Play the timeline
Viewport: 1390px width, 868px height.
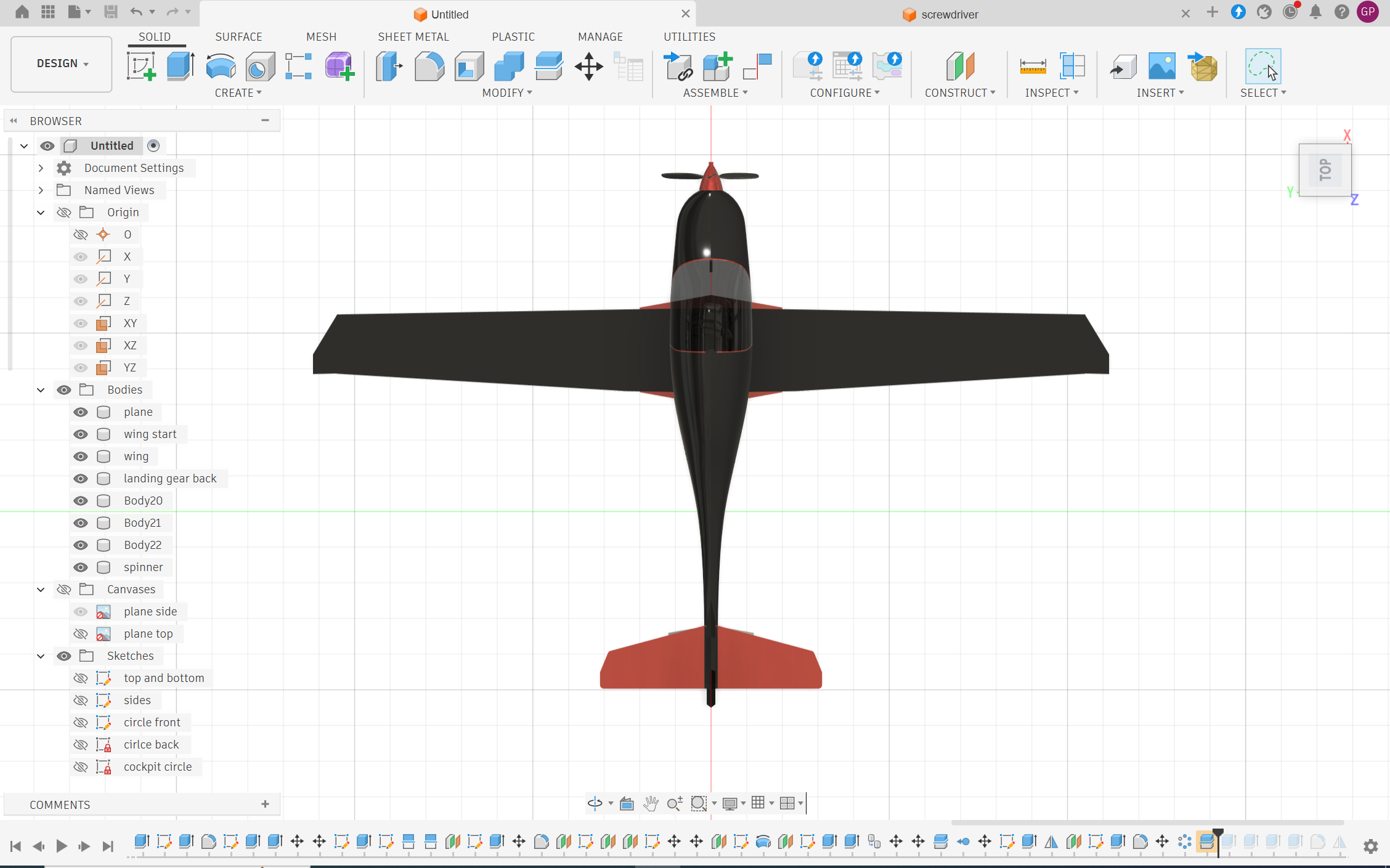pos(61,846)
